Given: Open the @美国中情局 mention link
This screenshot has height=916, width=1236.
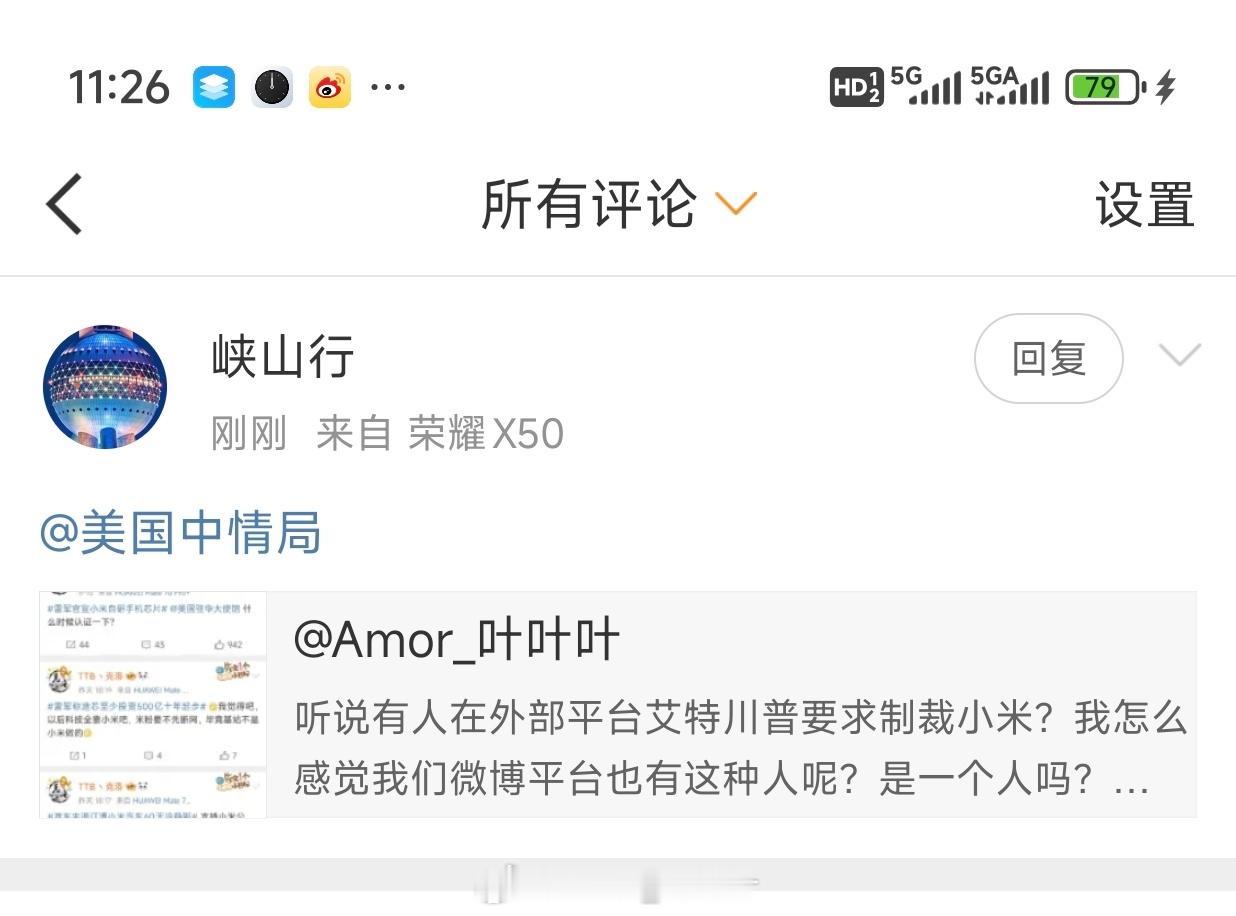Looking at the screenshot, I should 181,532.
